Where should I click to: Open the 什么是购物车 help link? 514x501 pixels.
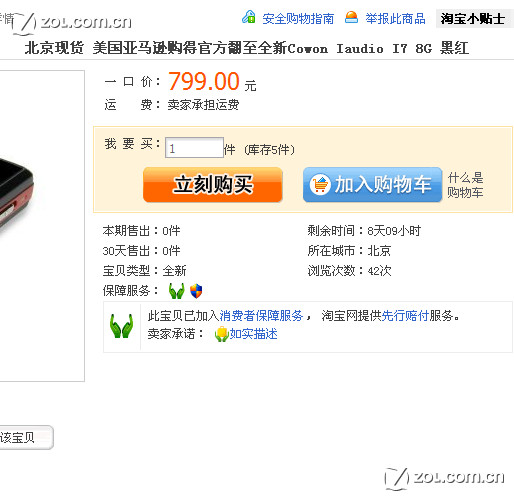(465, 185)
